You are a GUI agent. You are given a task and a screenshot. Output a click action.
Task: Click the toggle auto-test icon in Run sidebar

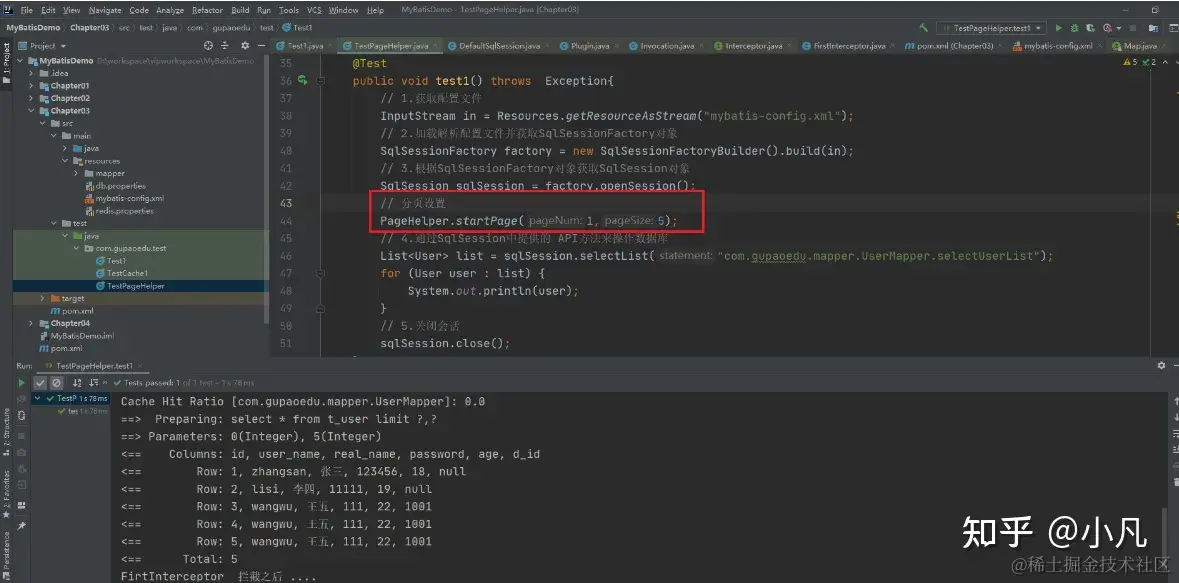tap(22, 415)
